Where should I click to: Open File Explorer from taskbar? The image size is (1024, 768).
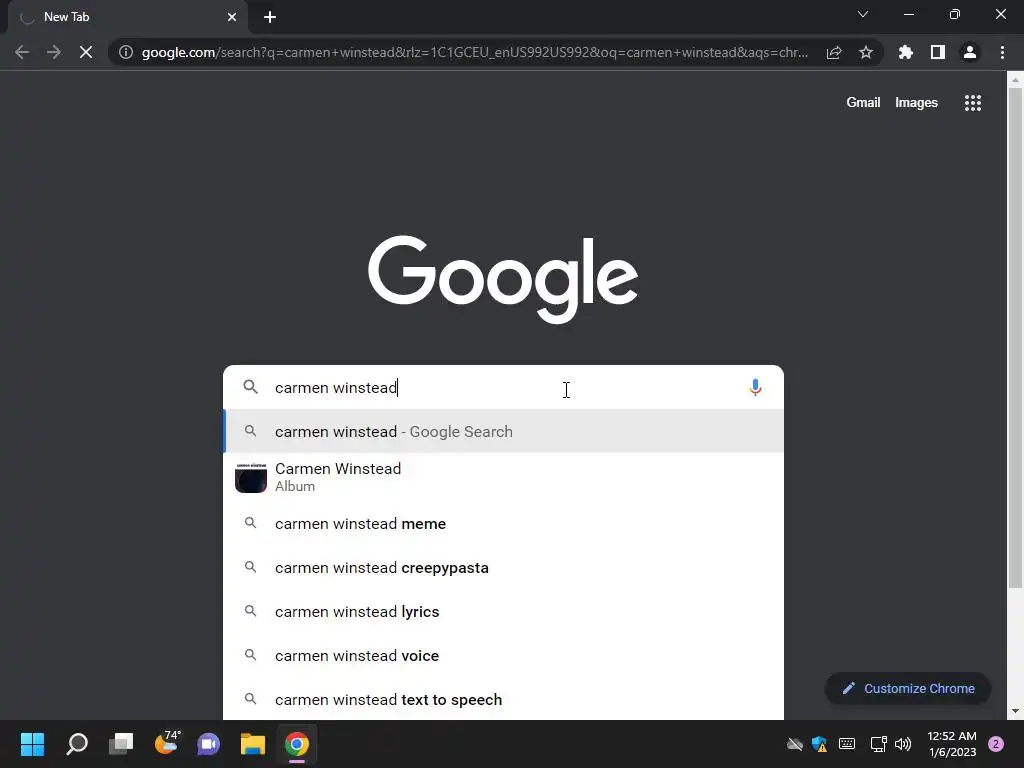coord(253,744)
